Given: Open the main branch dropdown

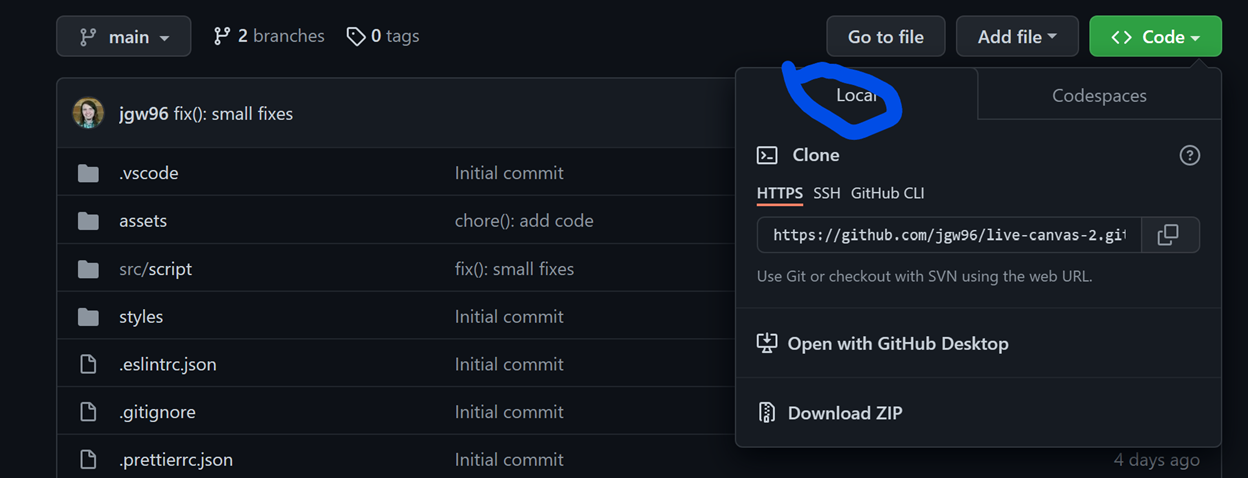Looking at the screenshot, I should click(x=124, y=37).
